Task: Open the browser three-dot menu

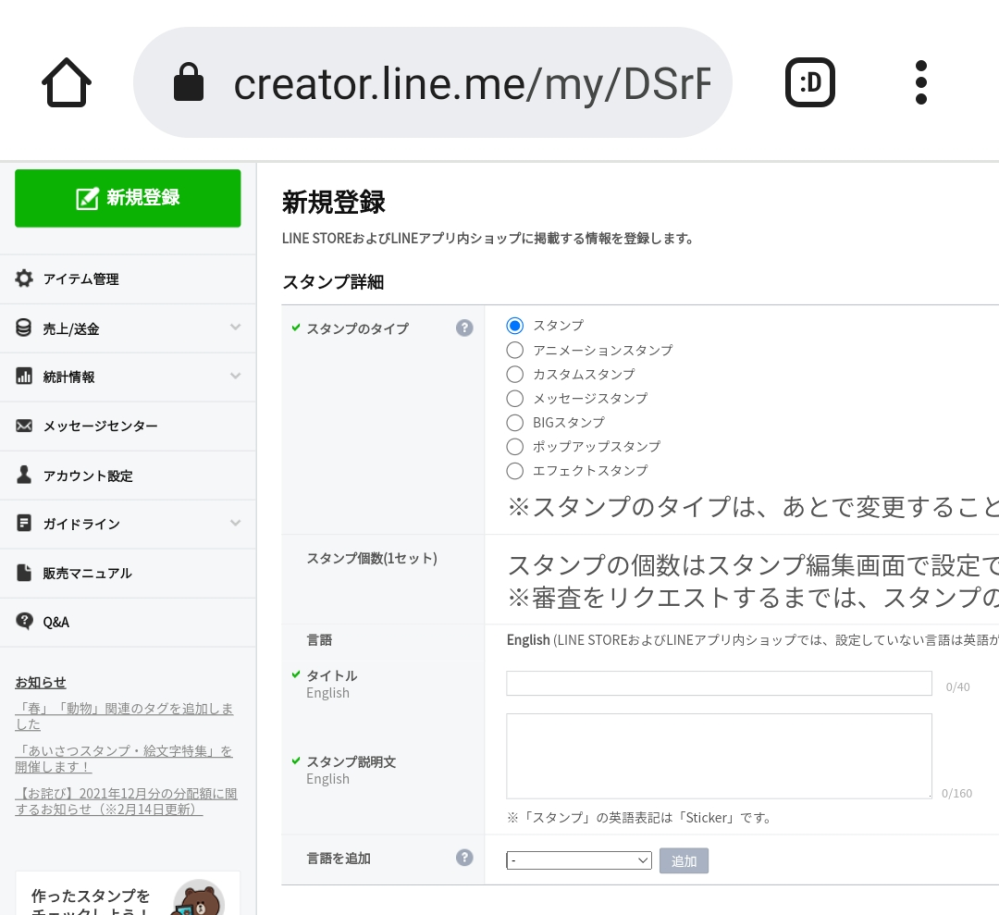Action: point(921,82)
